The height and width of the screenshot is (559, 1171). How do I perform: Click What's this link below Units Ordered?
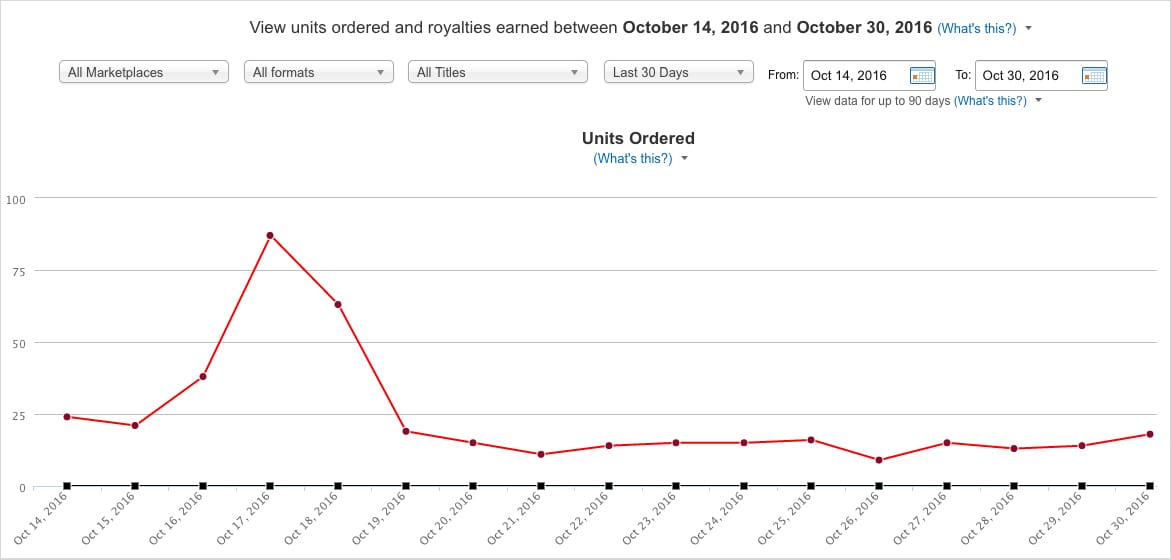(633, 159)
